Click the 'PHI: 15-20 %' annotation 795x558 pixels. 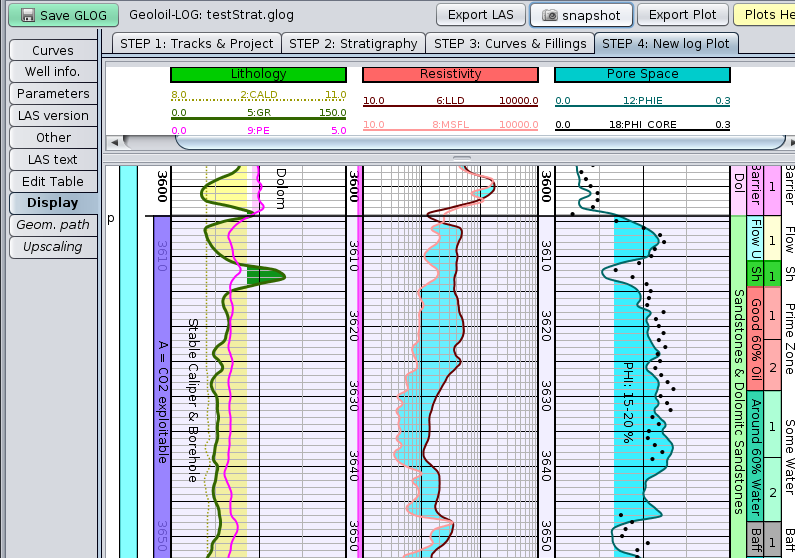[x=628, y=403]
